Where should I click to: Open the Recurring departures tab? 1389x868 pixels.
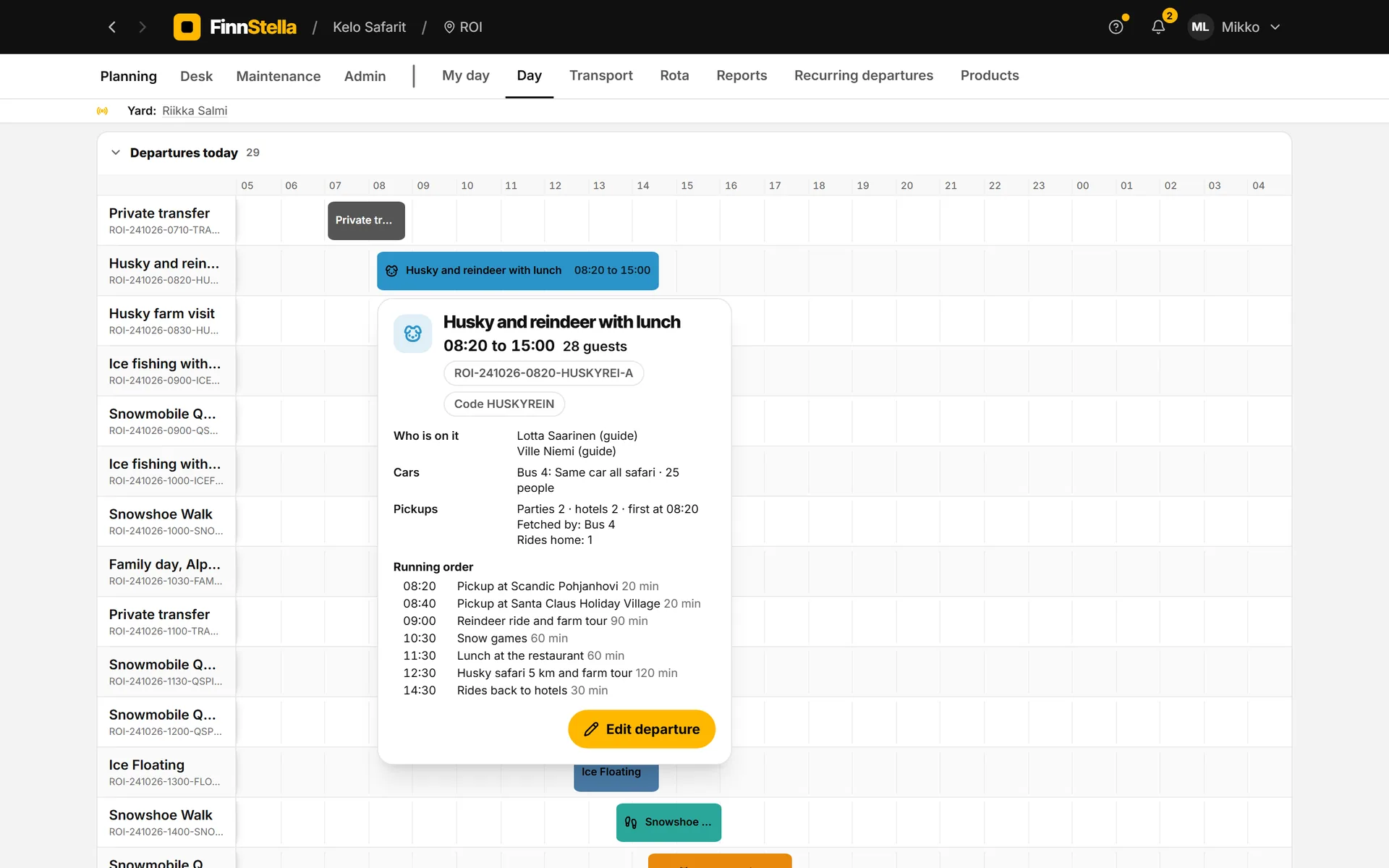tap(864, 75)
